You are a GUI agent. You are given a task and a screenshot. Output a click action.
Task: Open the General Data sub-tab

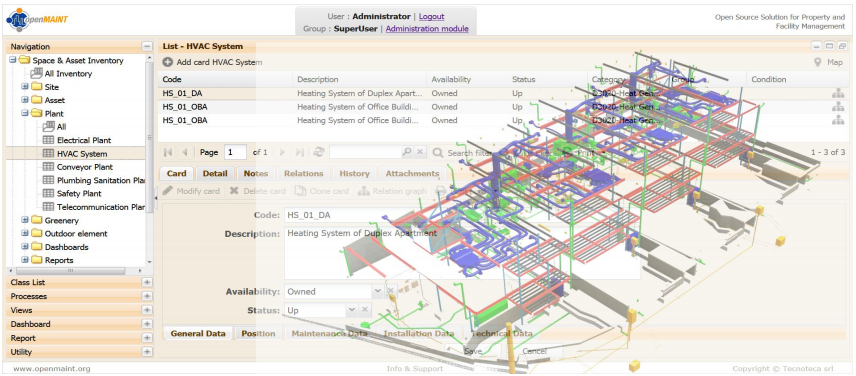pyautogui.click(x=198, y=333)
